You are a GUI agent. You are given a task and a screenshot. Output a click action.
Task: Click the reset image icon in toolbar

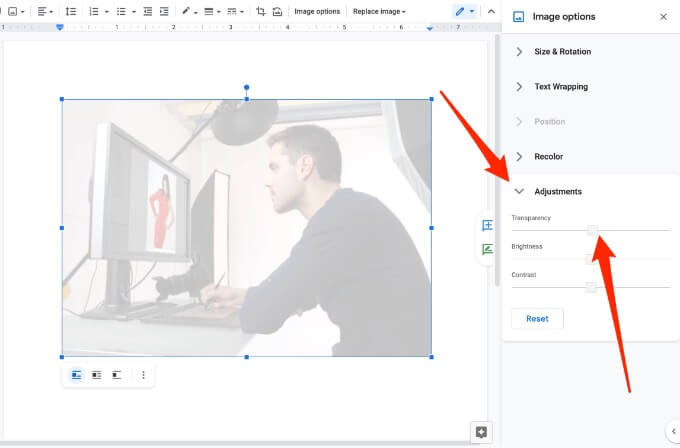(277, 11)
